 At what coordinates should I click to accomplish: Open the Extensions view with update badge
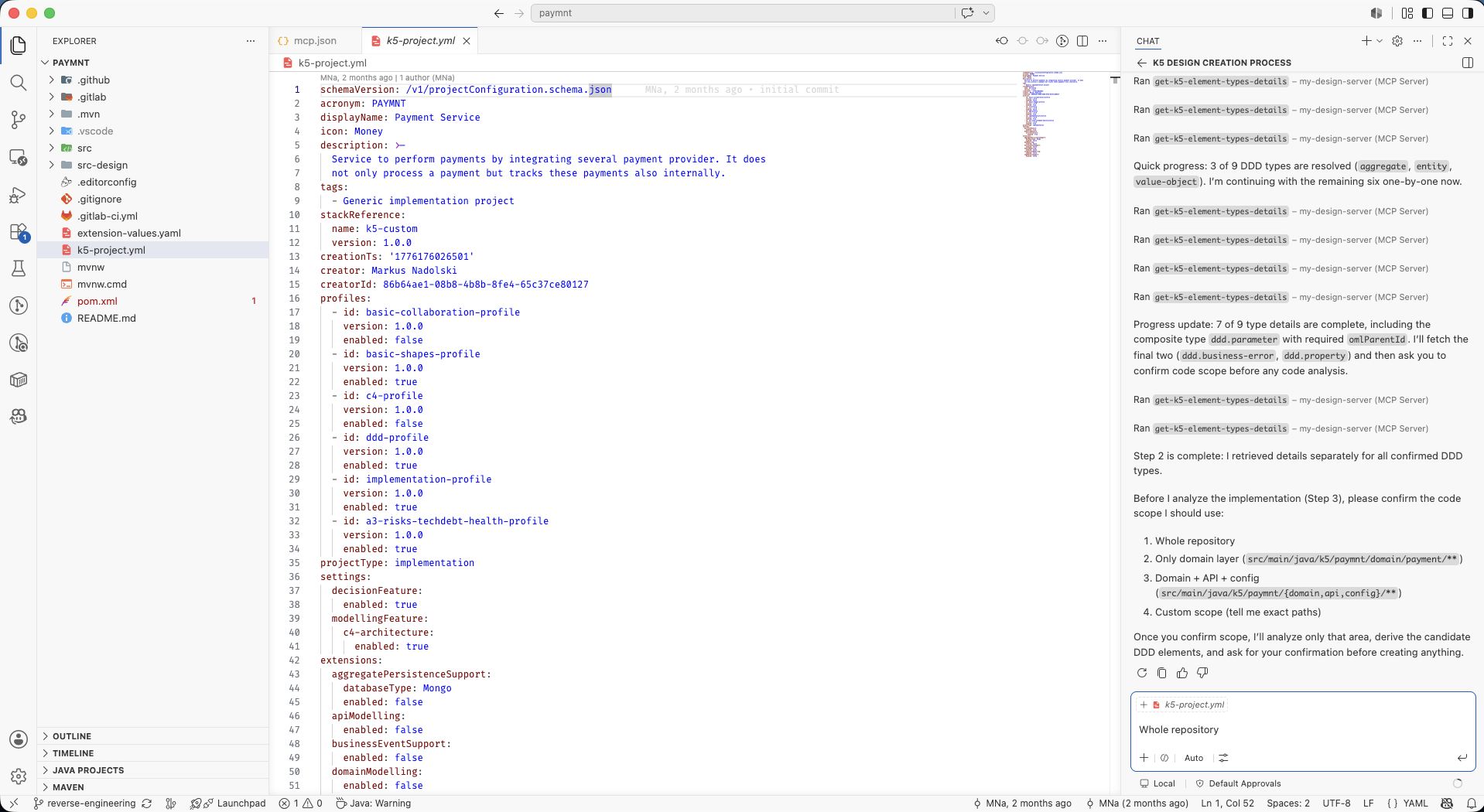(19, 232)
